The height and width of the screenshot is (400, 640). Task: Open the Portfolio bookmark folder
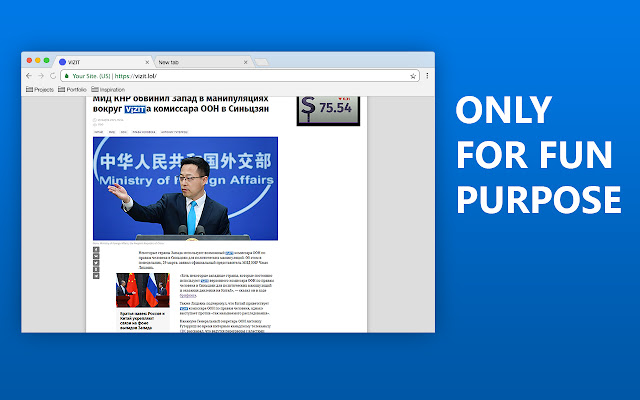72,89
